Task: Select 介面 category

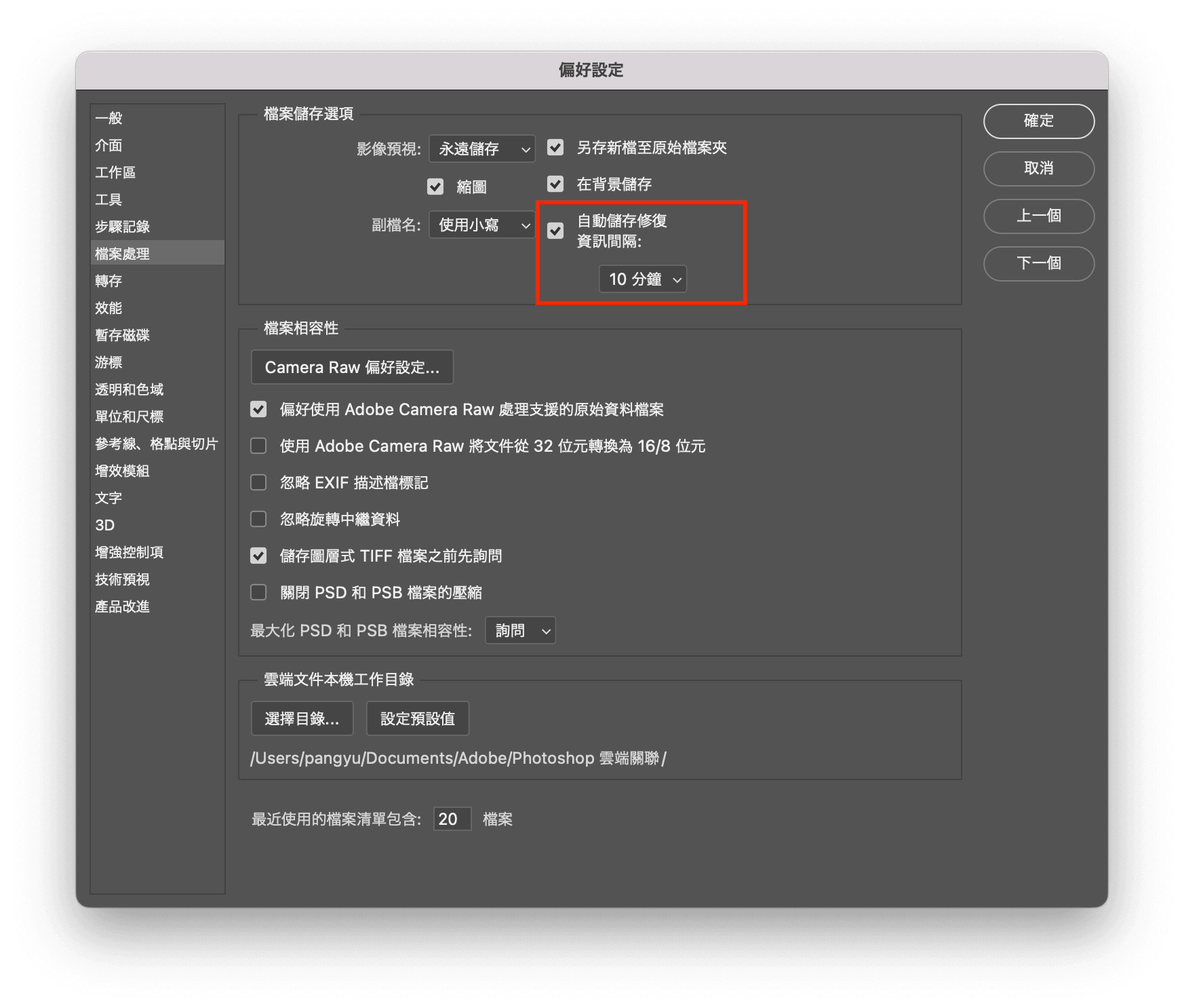Action: [157, 145]
